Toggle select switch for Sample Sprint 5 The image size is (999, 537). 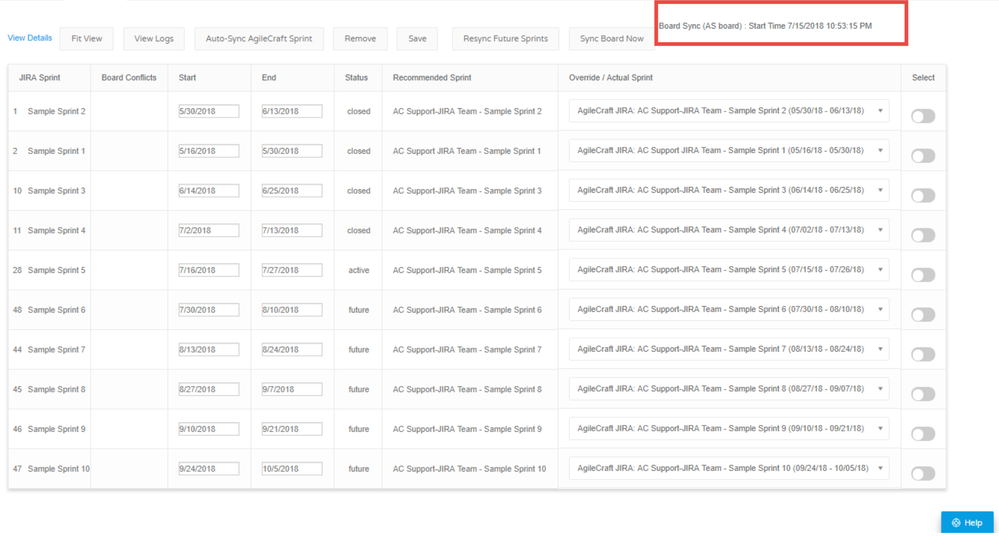pyautogui.click(x=923, y=275)
